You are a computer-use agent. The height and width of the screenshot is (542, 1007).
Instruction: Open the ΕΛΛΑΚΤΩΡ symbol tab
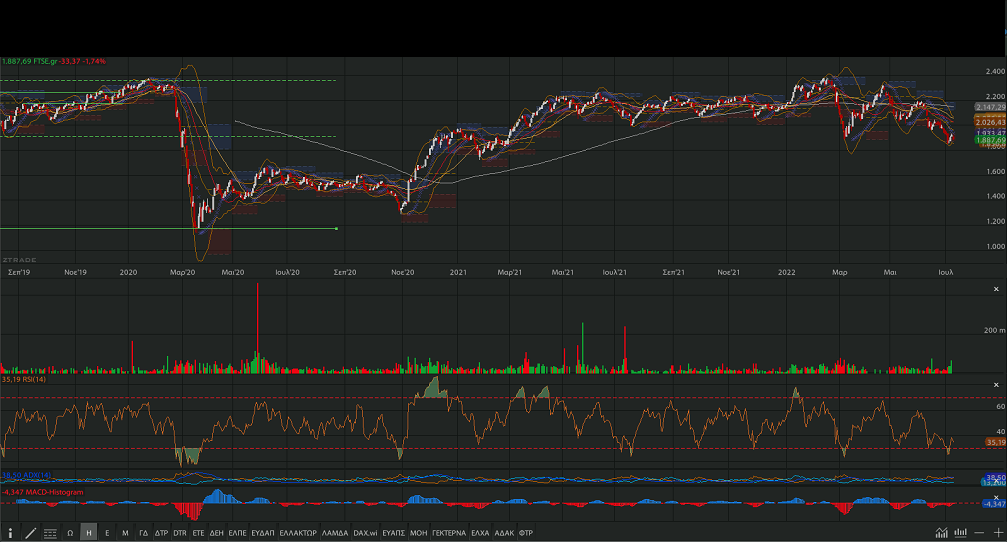point(298,533)
